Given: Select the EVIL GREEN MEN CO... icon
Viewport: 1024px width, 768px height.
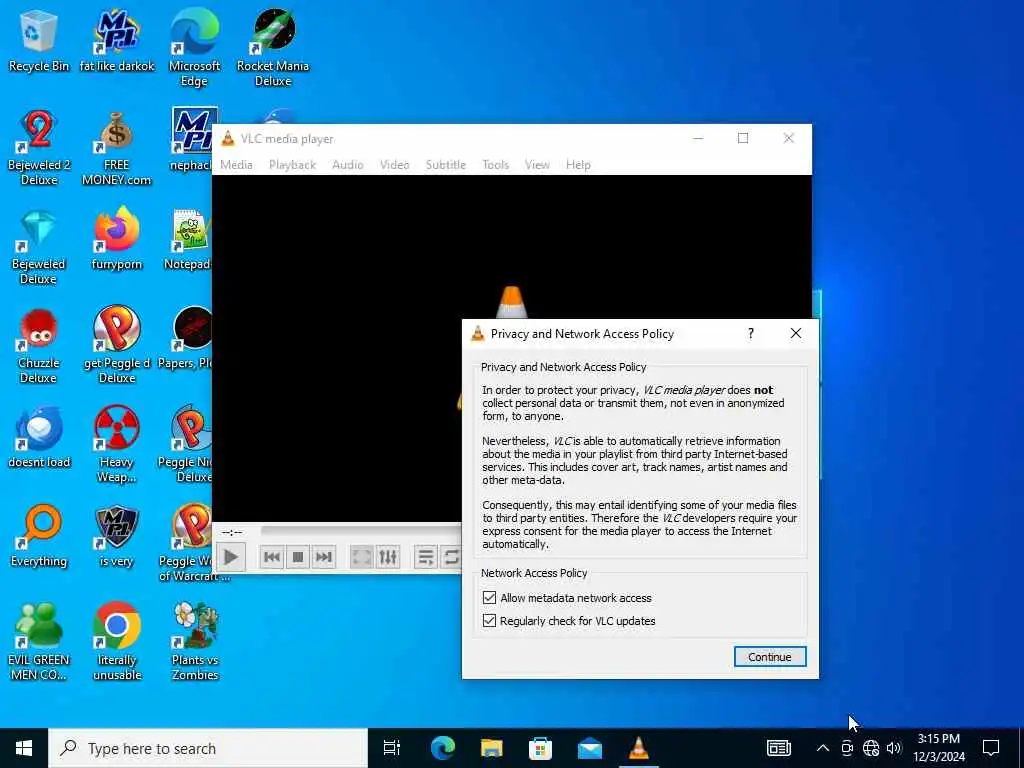Looking at the screenshot, I should point(39,643).
